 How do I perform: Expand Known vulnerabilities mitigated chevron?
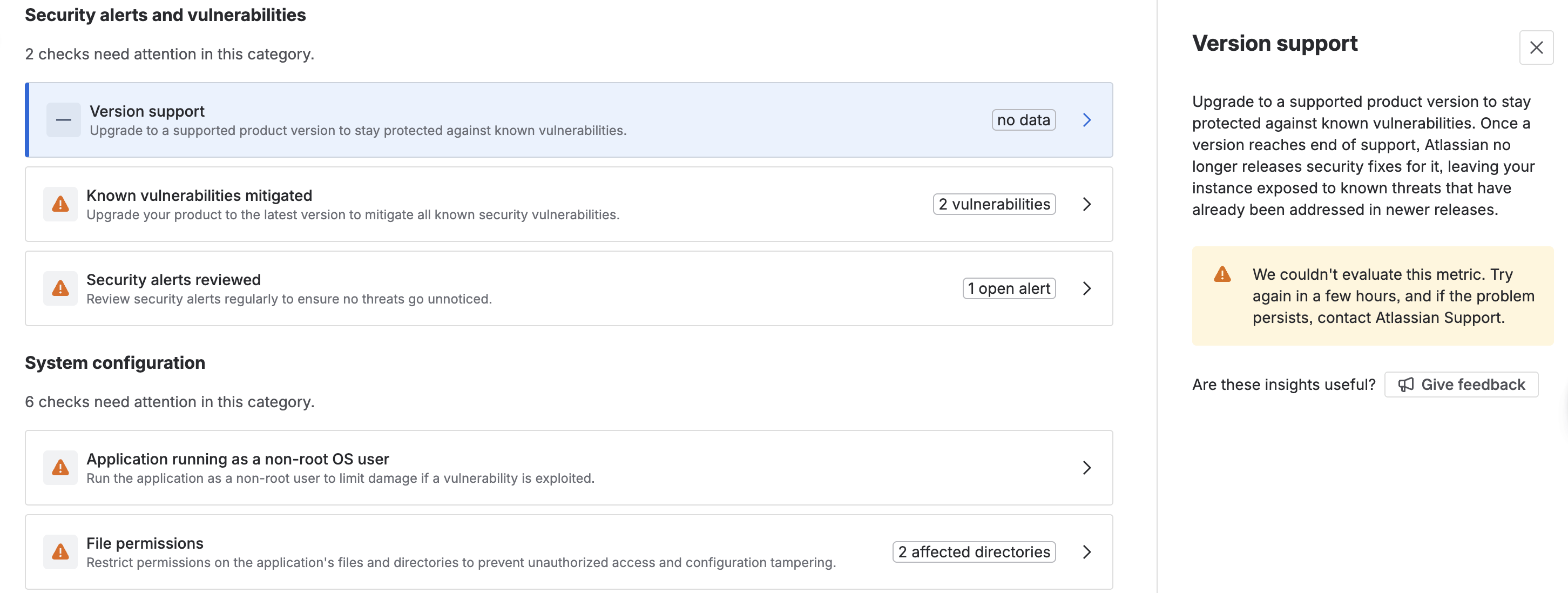click(1086, 204)
